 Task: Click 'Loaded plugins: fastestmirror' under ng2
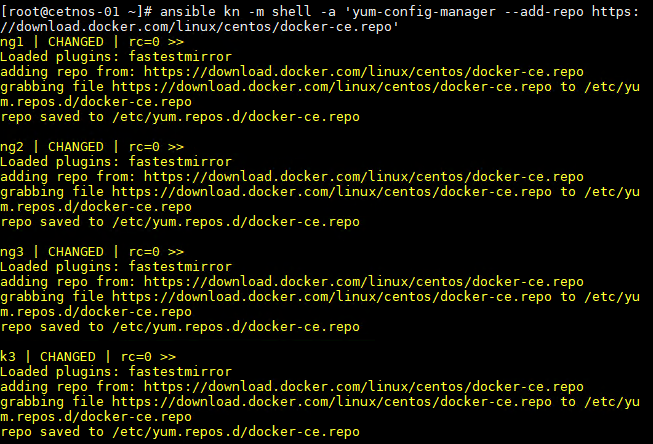click(x=116, y=161)
